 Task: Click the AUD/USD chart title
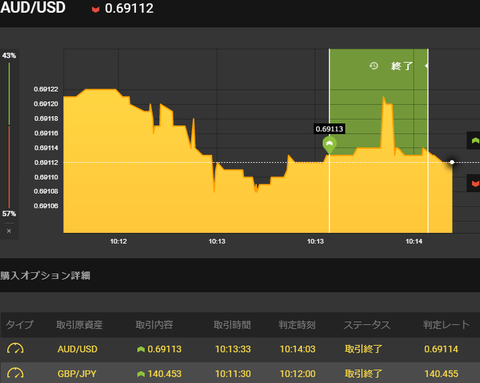[33, 8]
